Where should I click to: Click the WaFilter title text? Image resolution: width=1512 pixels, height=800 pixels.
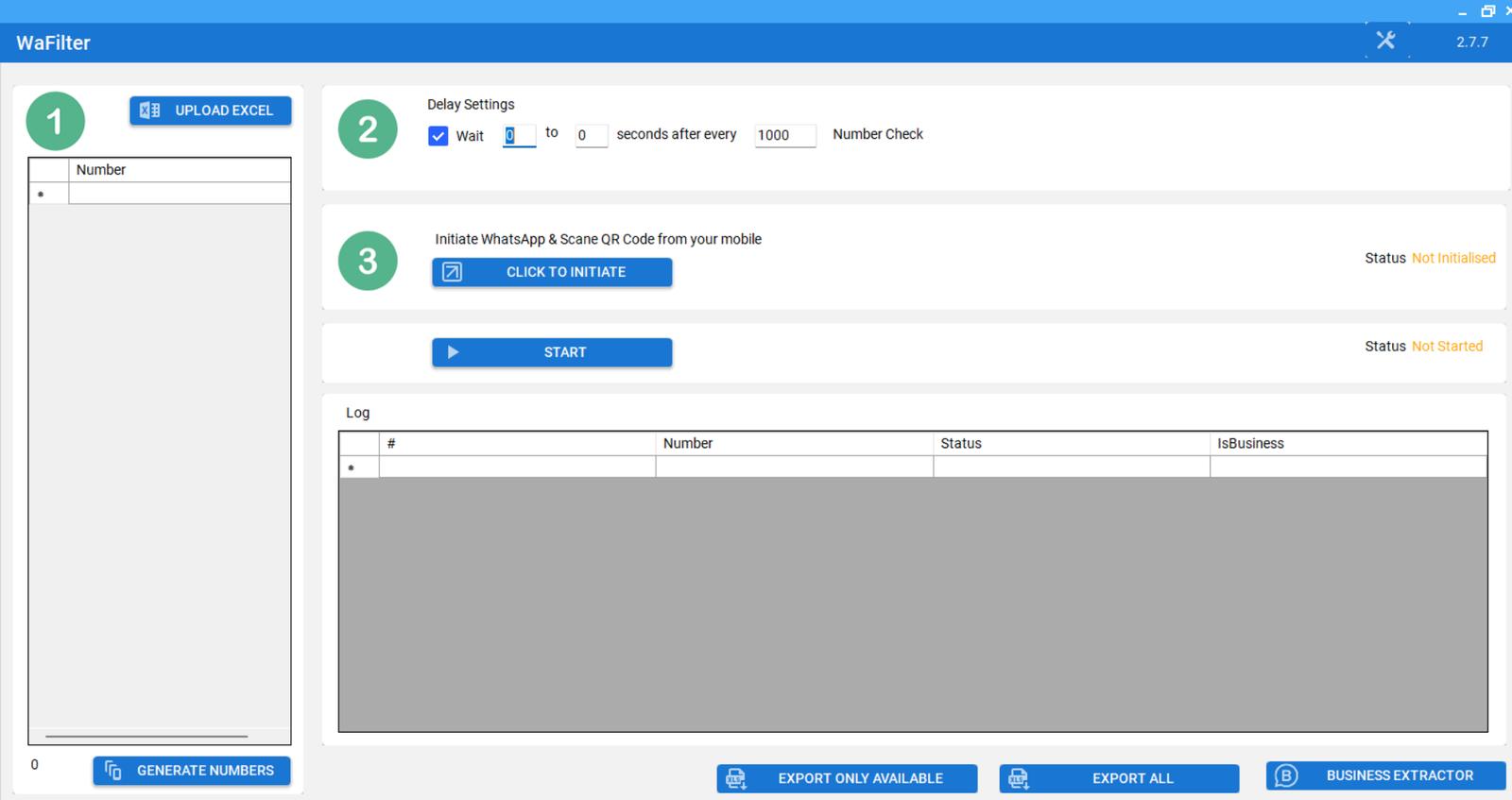[54, 43]
